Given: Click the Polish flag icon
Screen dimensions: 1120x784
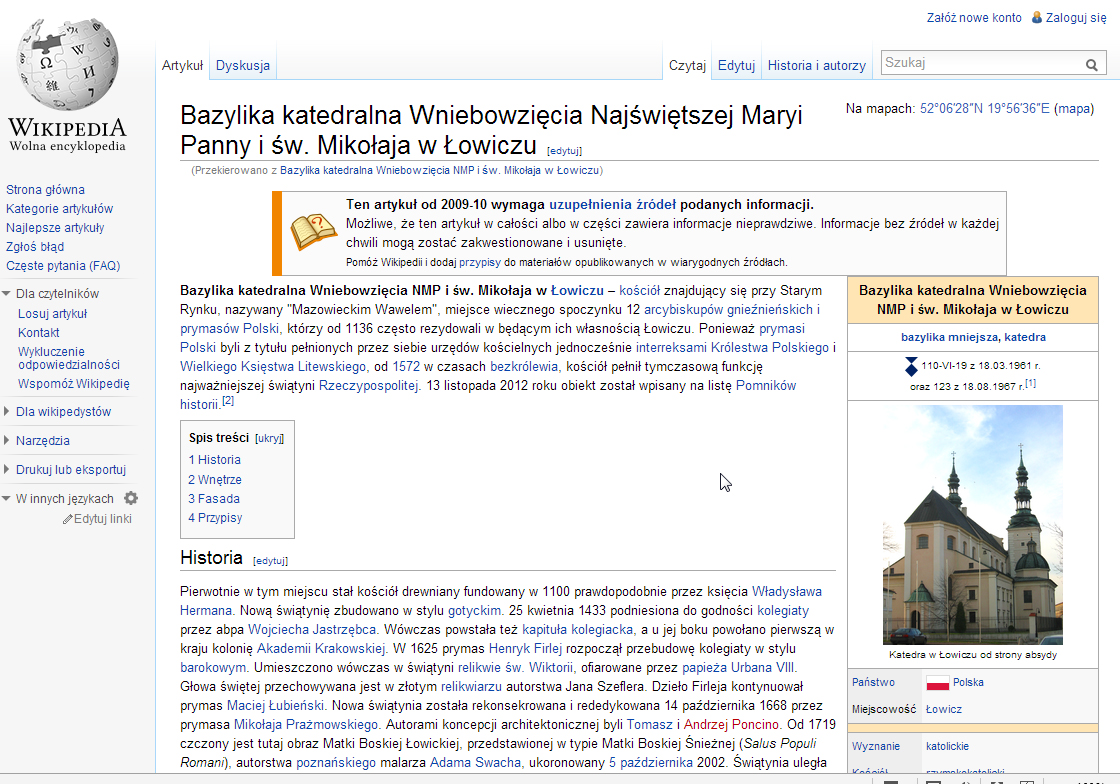Looking at the screenshot, I should pos(937,683).
